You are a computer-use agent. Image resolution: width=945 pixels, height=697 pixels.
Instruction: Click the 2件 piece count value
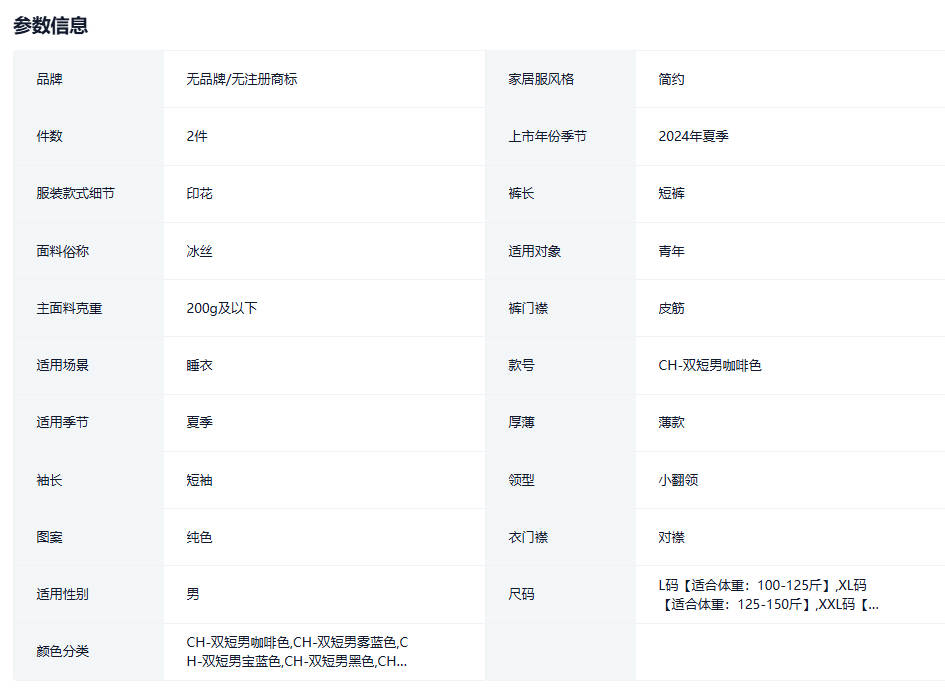pyautogui.click(x=197, y=136)
